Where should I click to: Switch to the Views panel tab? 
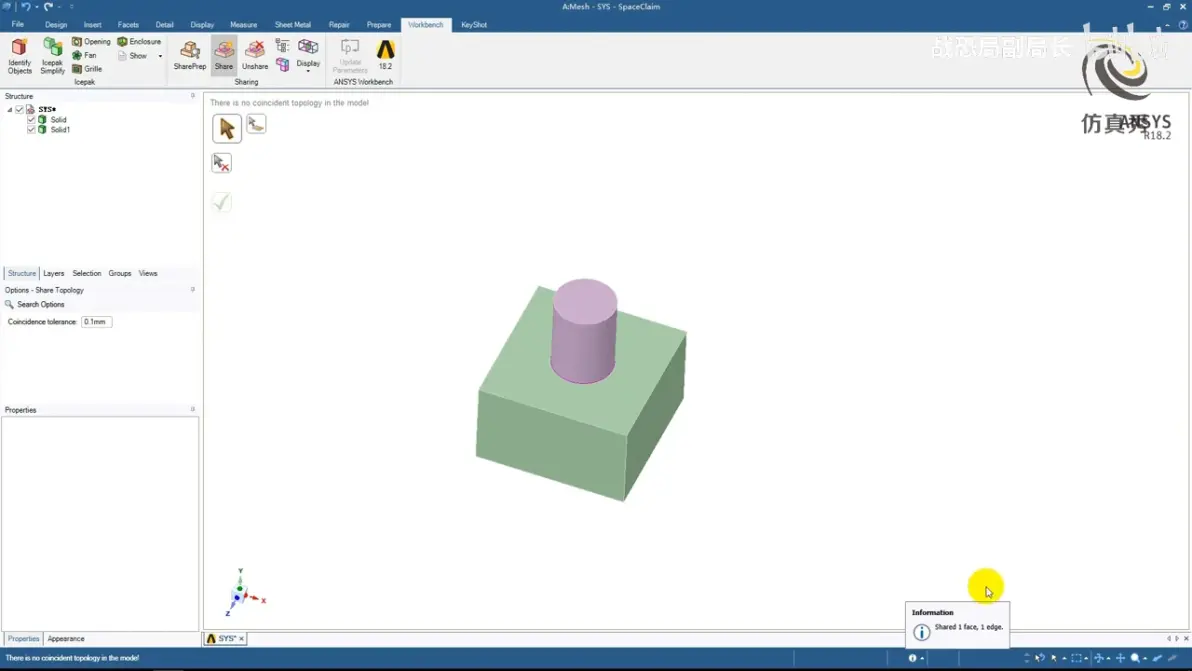(147, 274)
